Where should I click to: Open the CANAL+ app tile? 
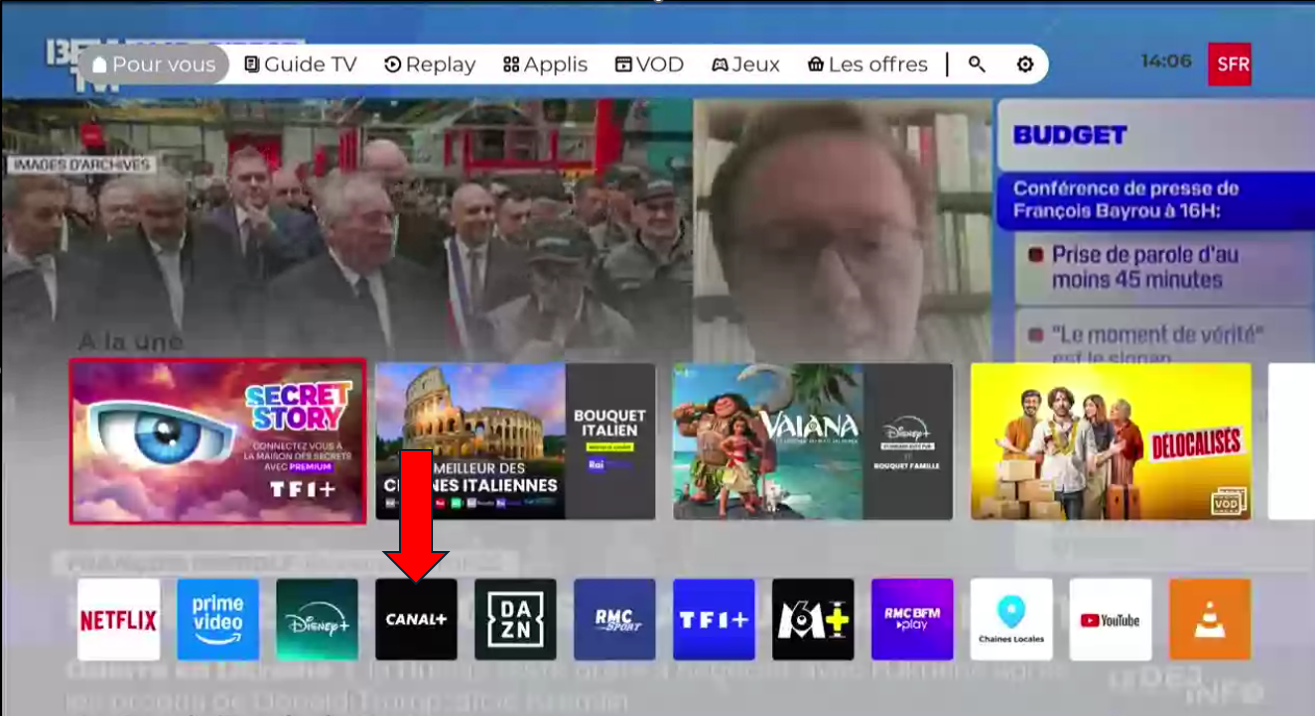tap(416, 620)
